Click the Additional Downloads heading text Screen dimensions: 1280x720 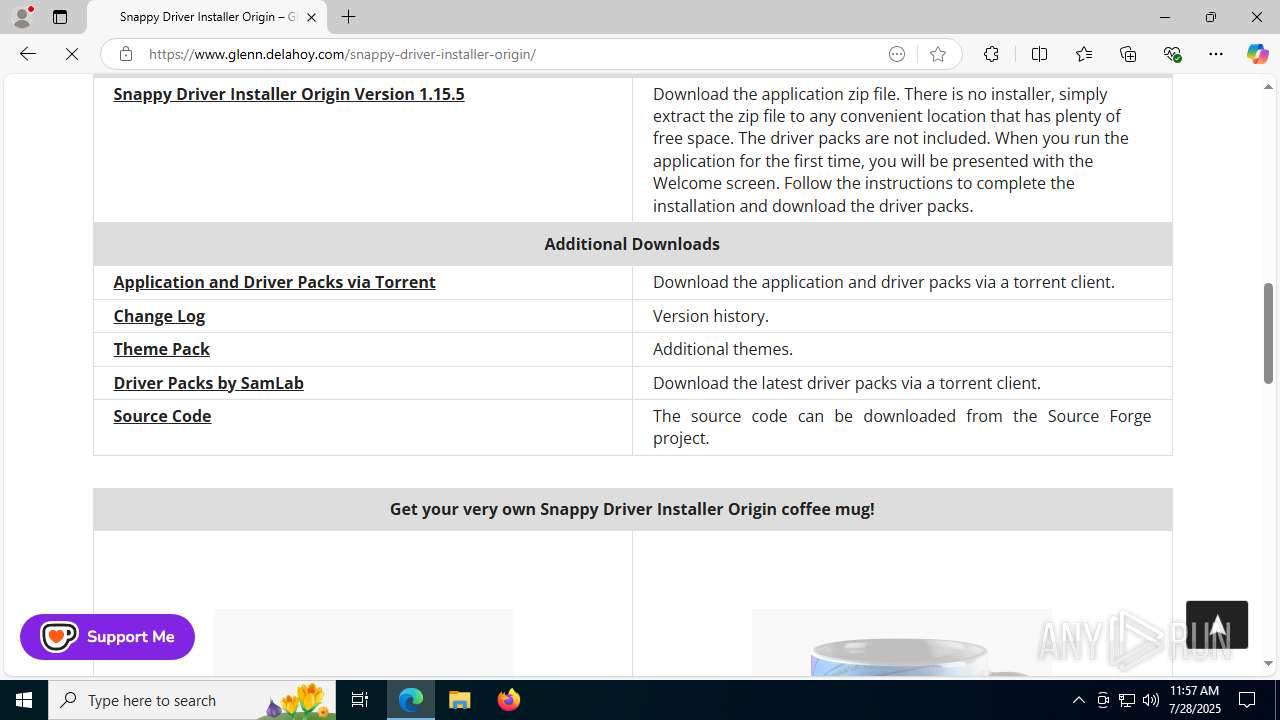tap(632, 244)
